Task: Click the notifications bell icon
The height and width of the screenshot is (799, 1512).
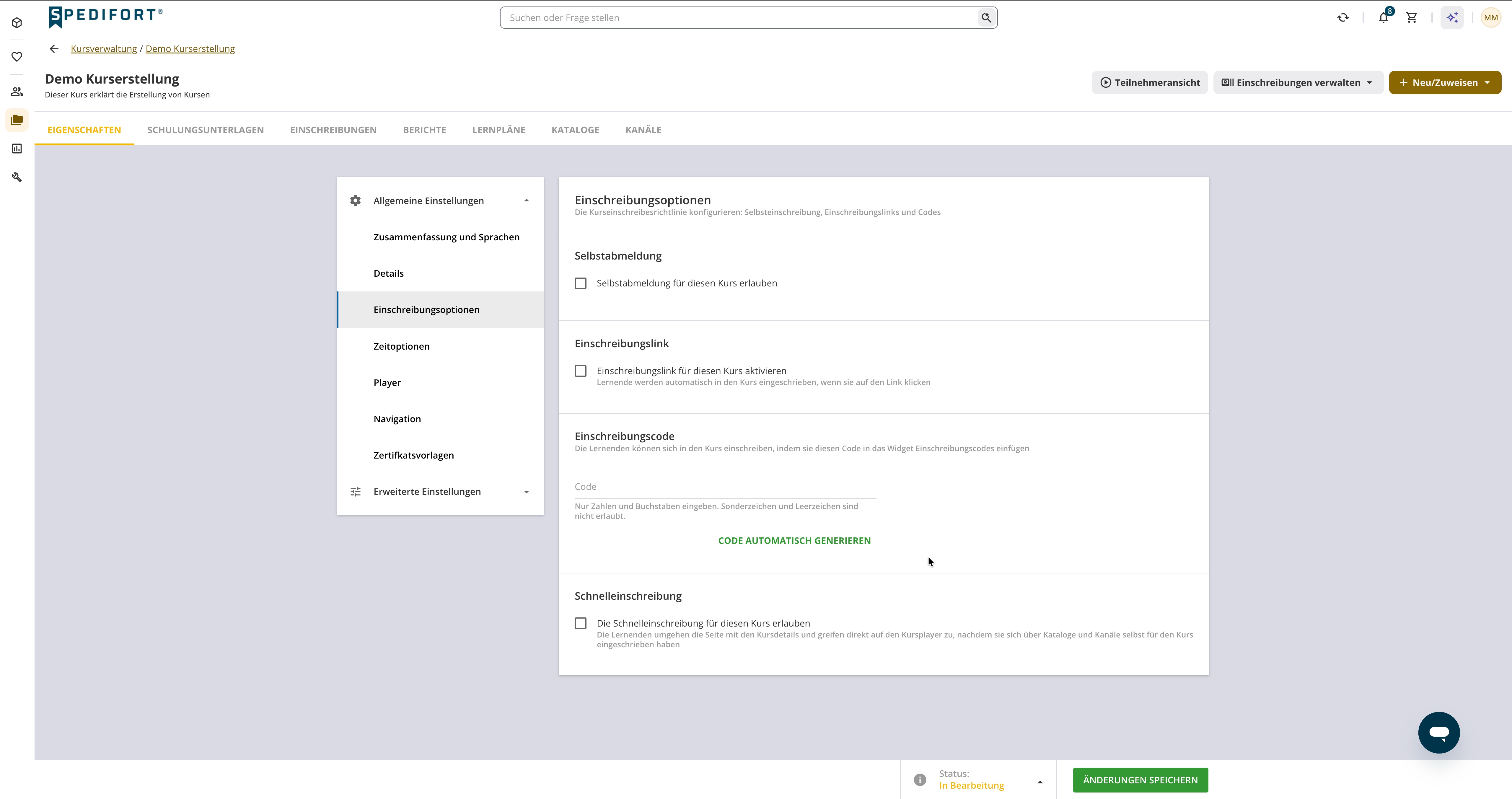Action: tap(1384, 18)
